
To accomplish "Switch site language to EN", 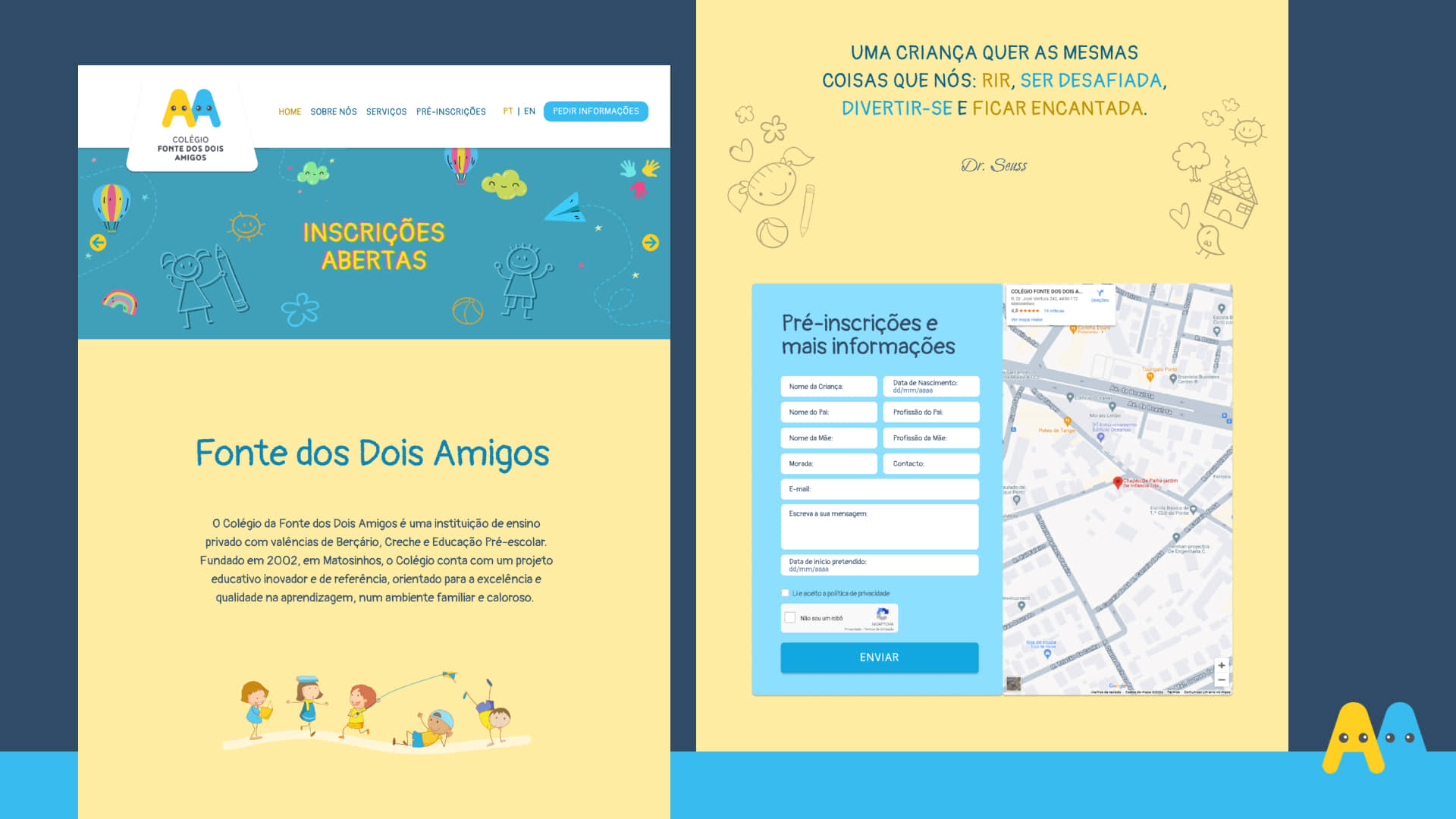I will (x=529, y=111).
